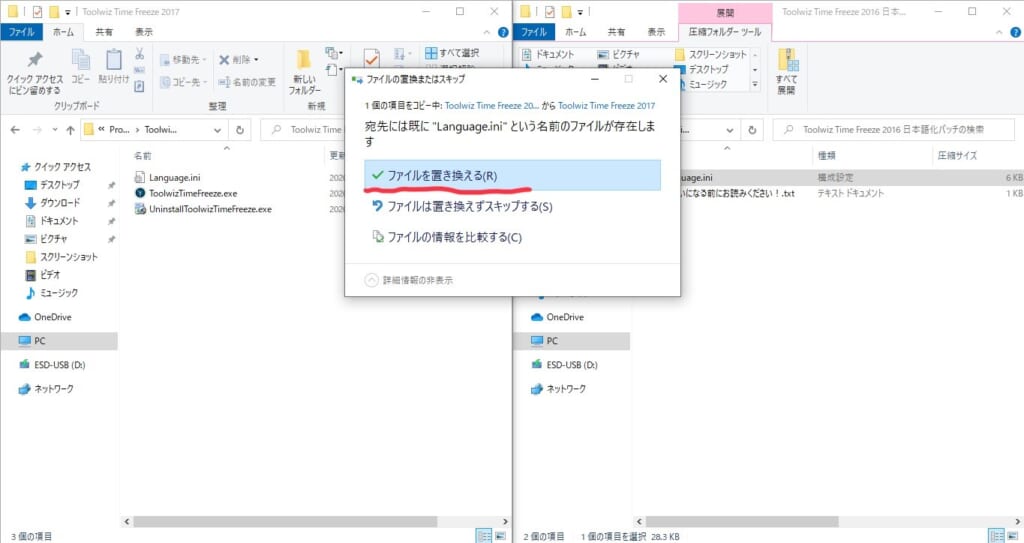Create a new folder with 新しいフォルダー
Screen dimensions: 1024x543
(x=304, y=72)
